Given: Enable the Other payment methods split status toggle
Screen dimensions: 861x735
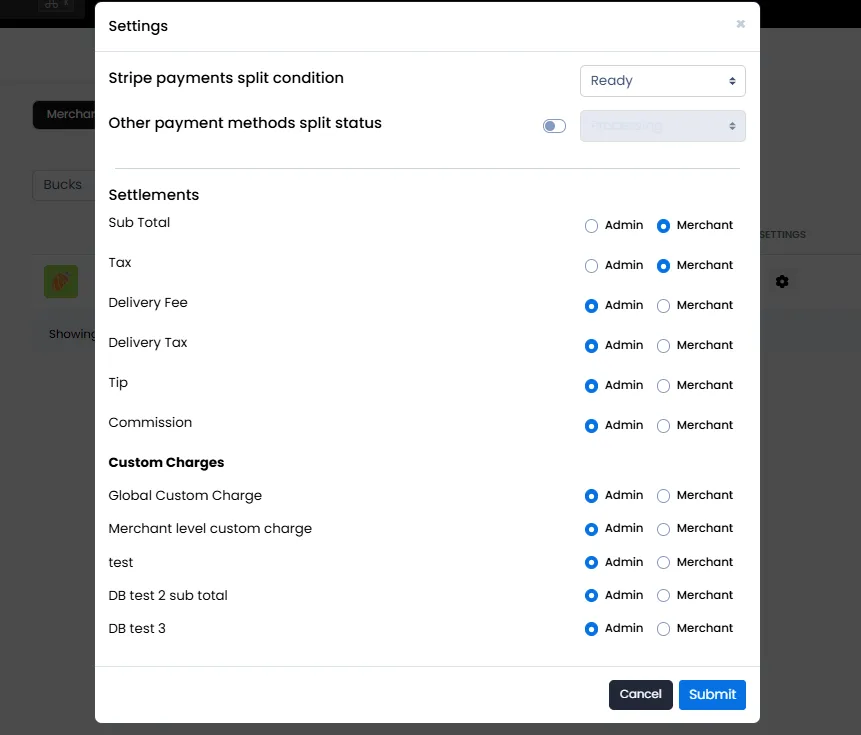Looking at the screenshot, I should tap(554, 126).
